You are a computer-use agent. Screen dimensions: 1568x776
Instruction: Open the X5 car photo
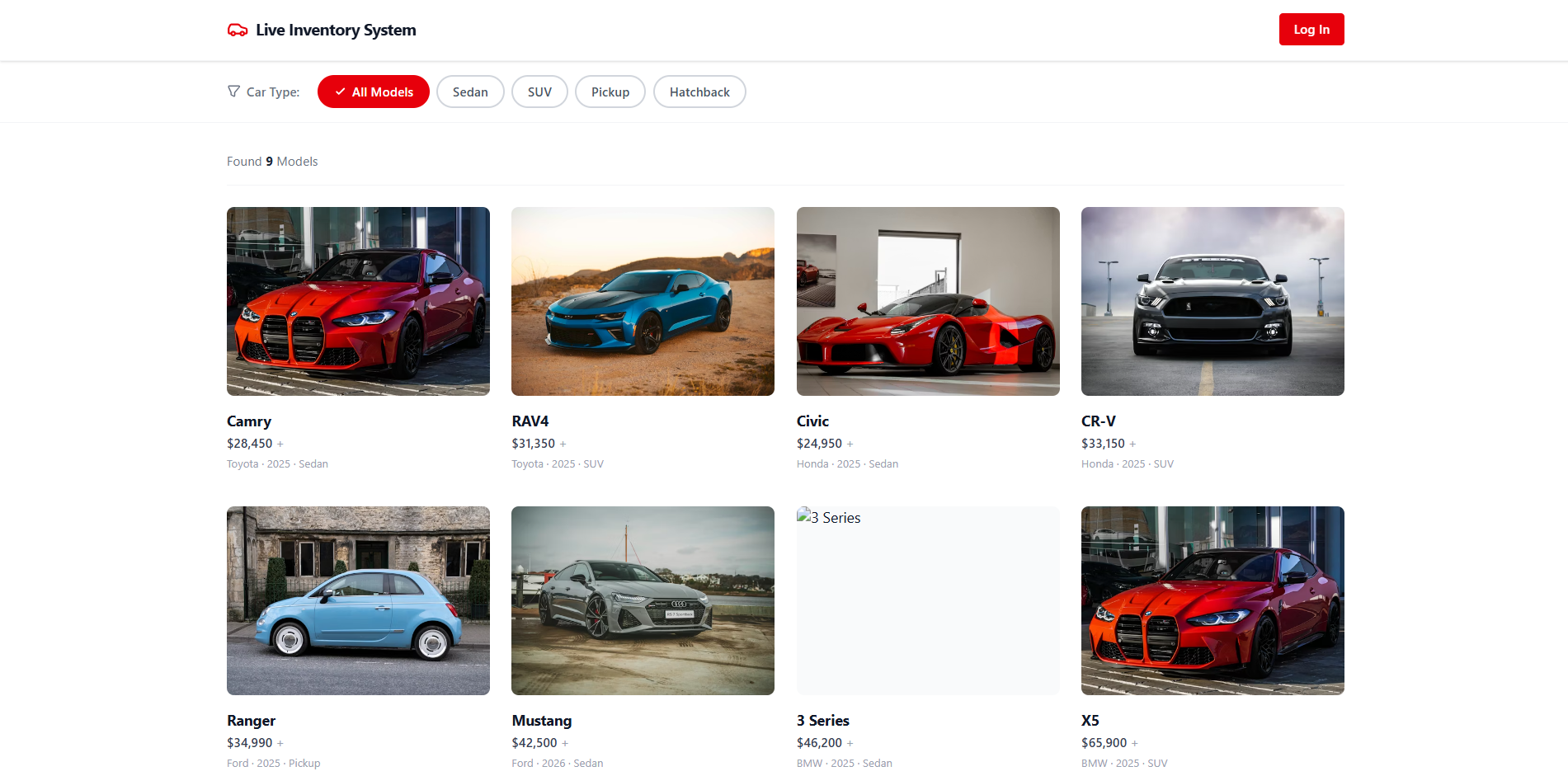[1212, 600]
